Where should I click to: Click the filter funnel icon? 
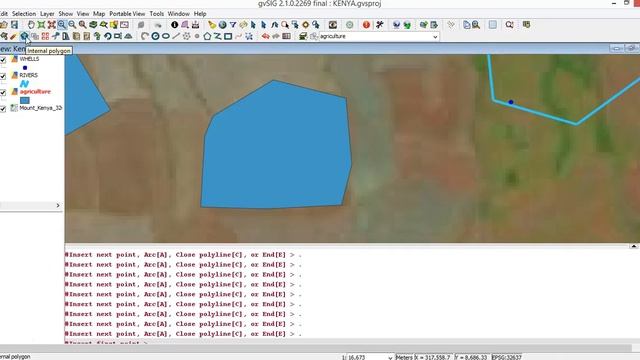point(233,25)
